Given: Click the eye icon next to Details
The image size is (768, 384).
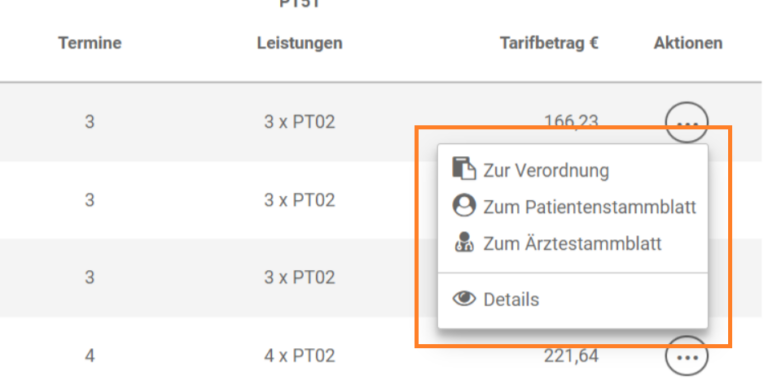Looking at the screenshot, I should click(464, 298).
